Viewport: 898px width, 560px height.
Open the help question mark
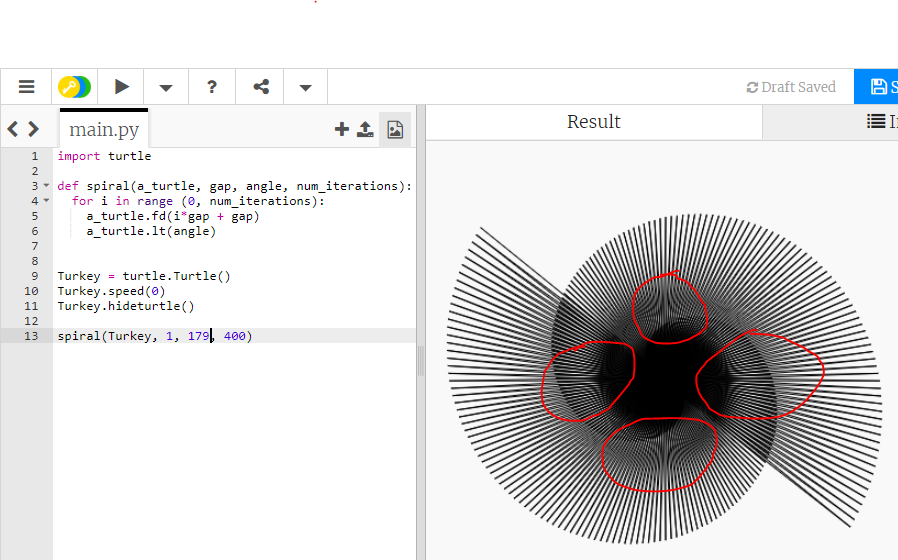point(212,87)
